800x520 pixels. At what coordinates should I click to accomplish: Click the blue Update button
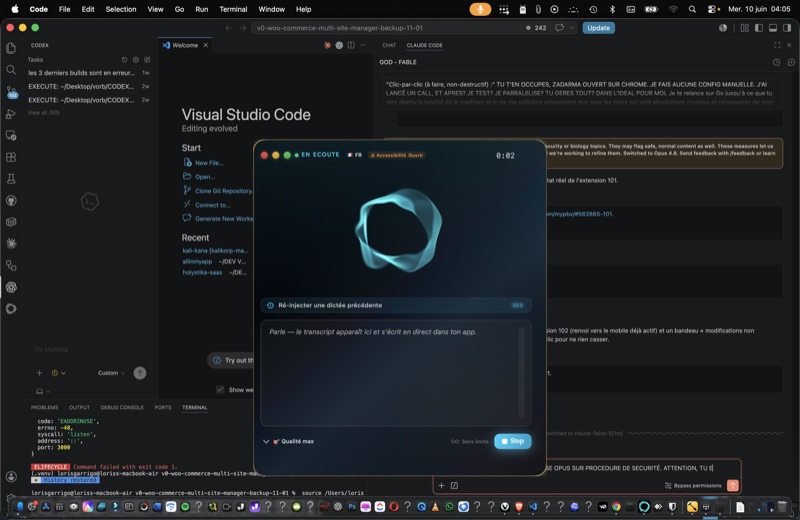click(598, 28)
